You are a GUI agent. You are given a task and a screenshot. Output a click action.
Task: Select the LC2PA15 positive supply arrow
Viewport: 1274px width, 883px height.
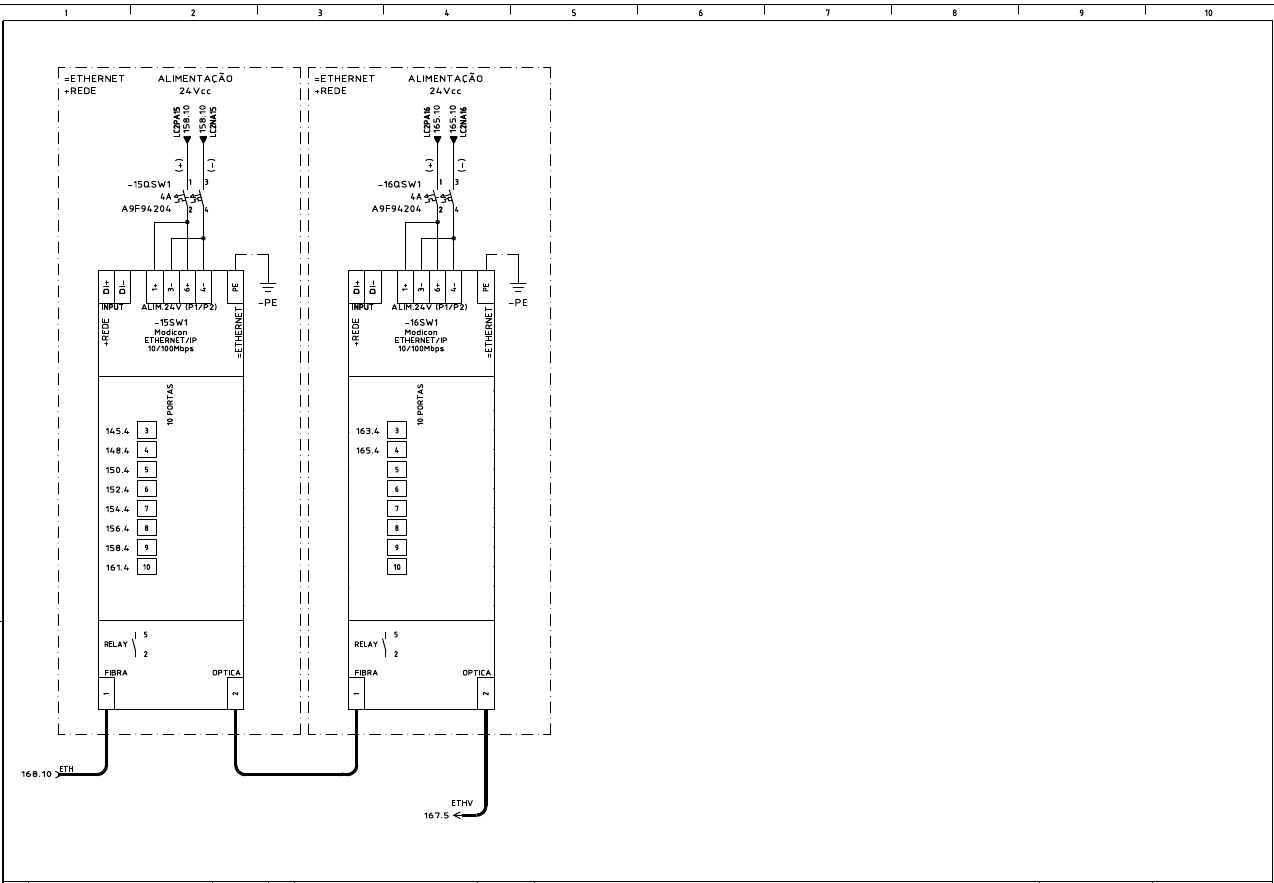(x=187, y=141)
